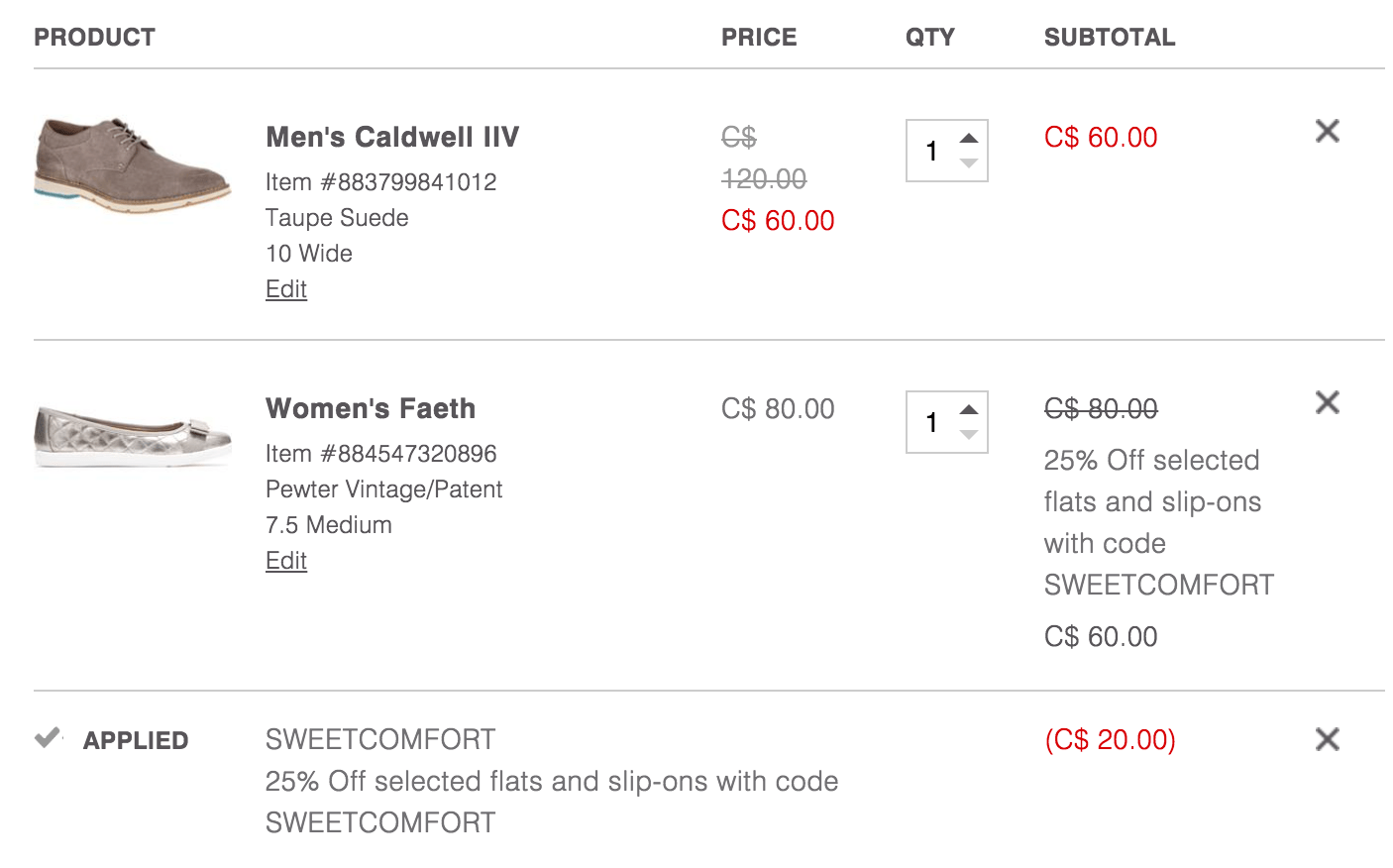Remove the applied SWEETCOMFORT promo code
Screen dimensions: 1393x868
(x=1327, y=739)
